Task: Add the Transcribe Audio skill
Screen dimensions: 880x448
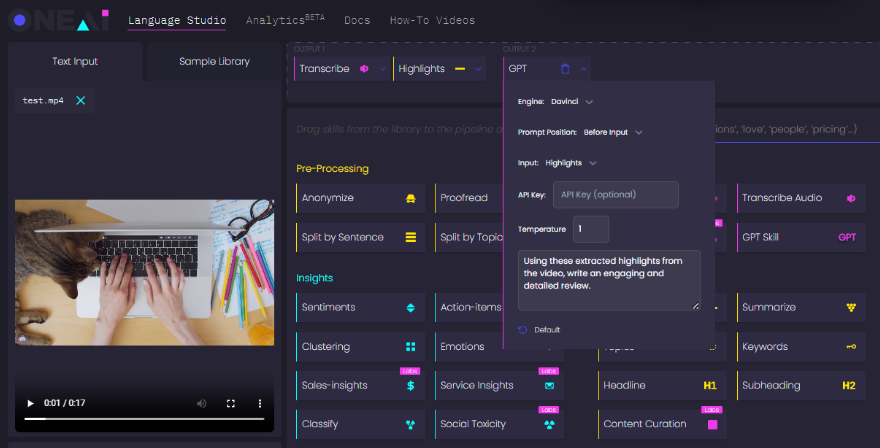Action: click(801, 198)
